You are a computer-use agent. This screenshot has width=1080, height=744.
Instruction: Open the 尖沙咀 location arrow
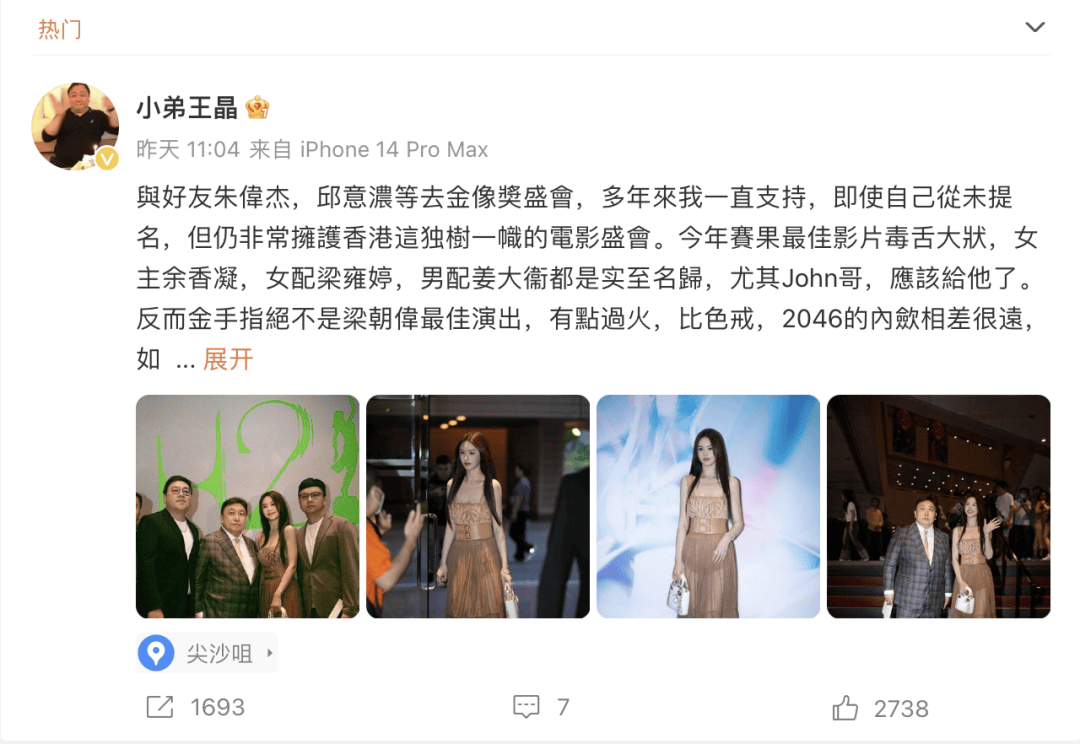(x=270, y=652)
